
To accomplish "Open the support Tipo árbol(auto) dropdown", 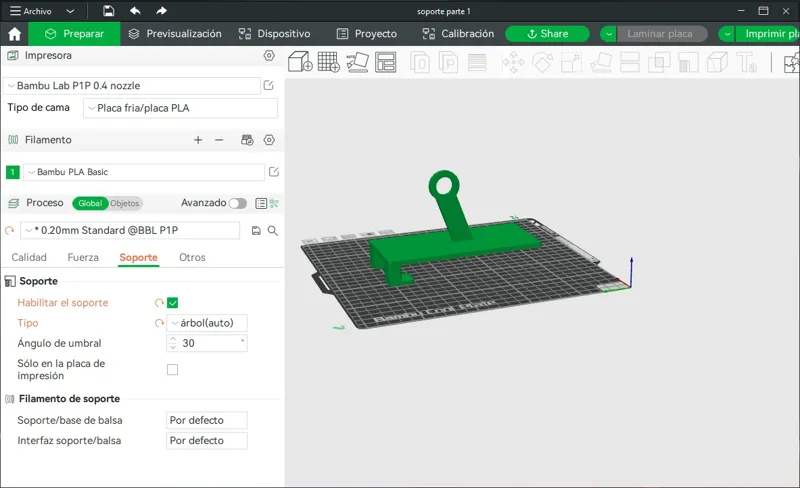I will tap(207, 323).
